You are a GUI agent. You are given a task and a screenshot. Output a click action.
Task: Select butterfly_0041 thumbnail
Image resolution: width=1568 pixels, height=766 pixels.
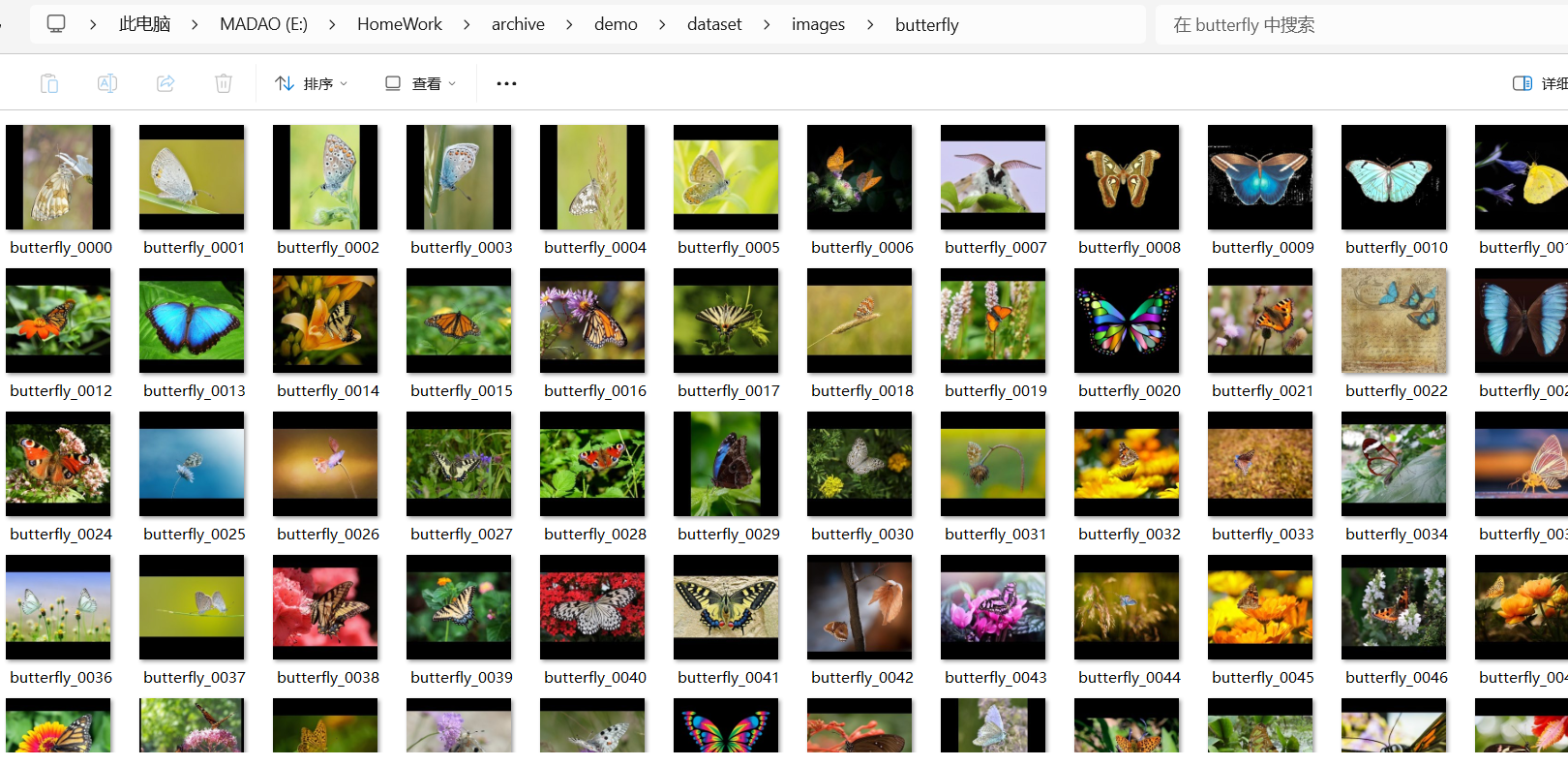point(726,607)
